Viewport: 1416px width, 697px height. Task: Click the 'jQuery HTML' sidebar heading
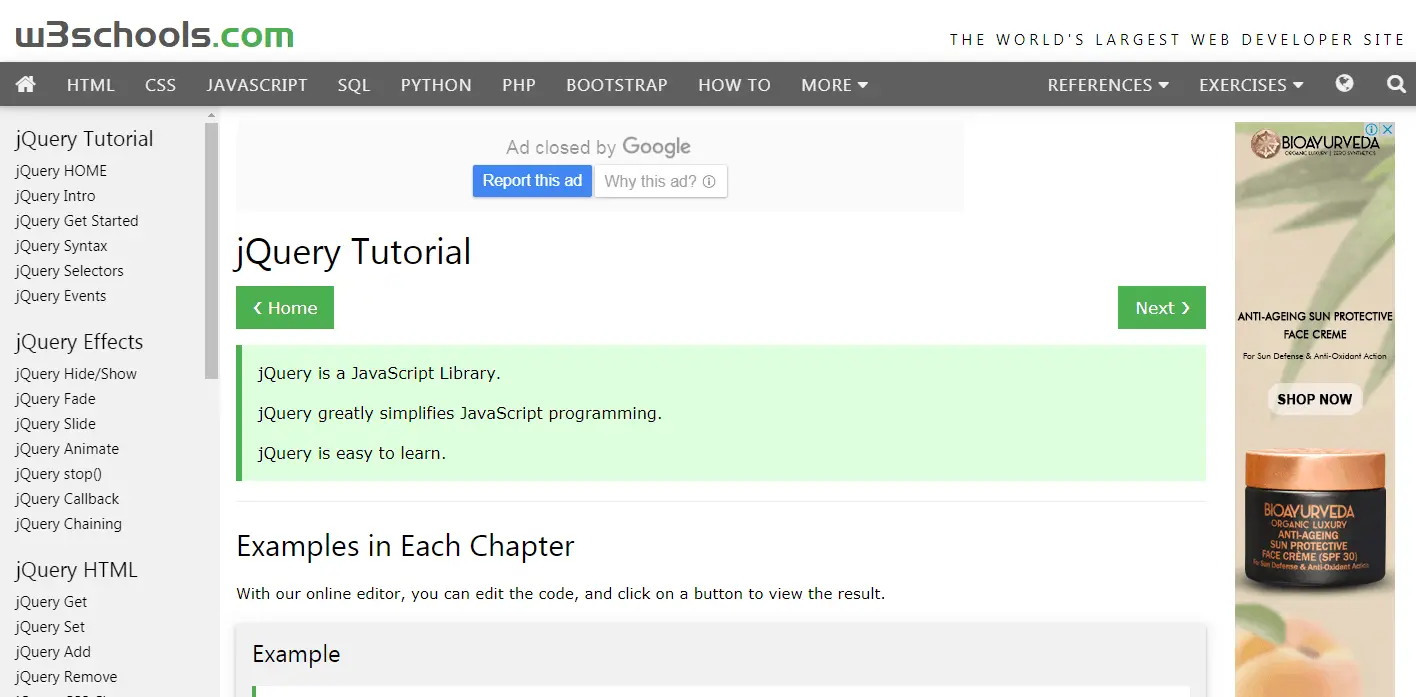[76, 570]
